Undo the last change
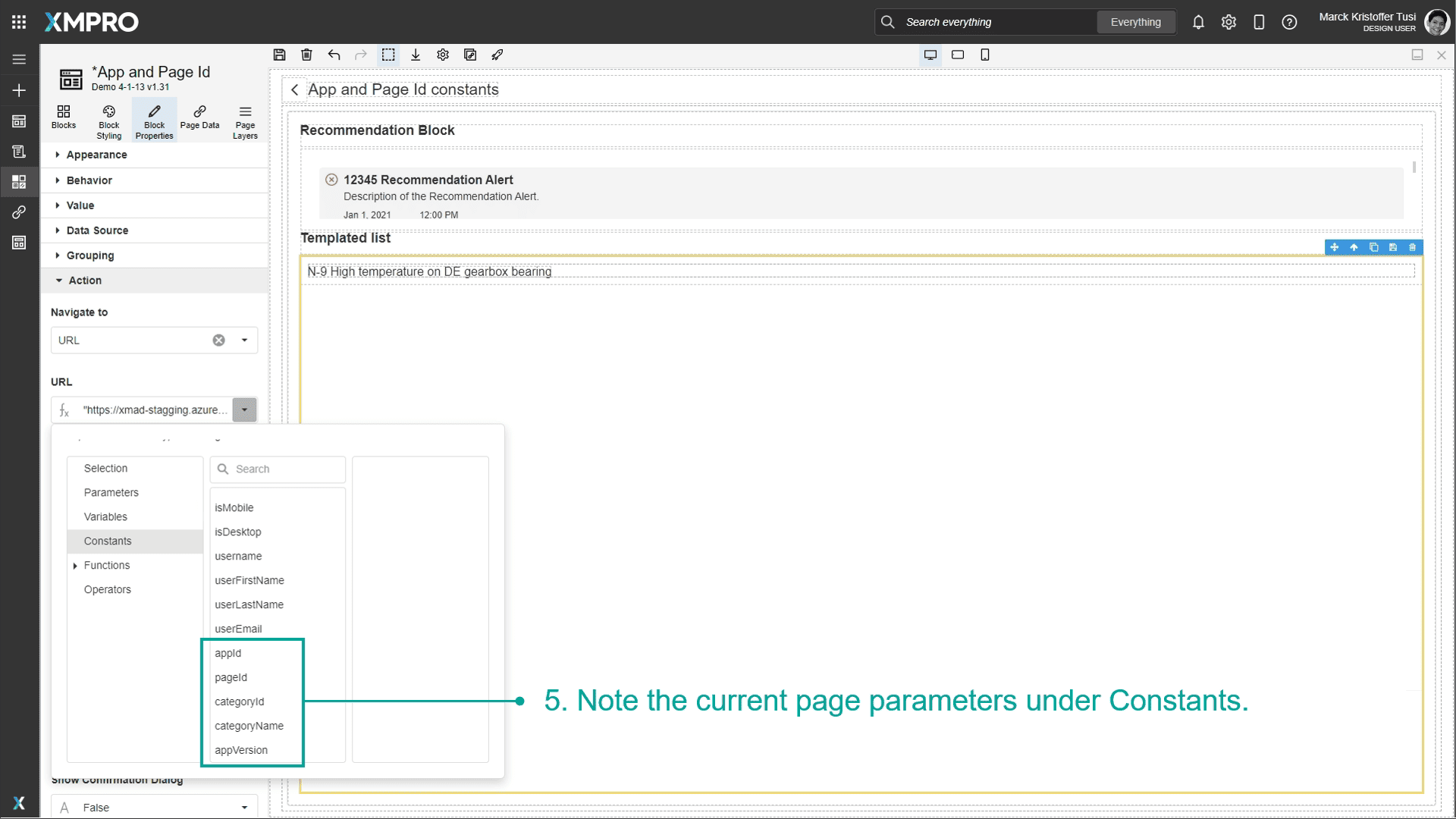 334,55
